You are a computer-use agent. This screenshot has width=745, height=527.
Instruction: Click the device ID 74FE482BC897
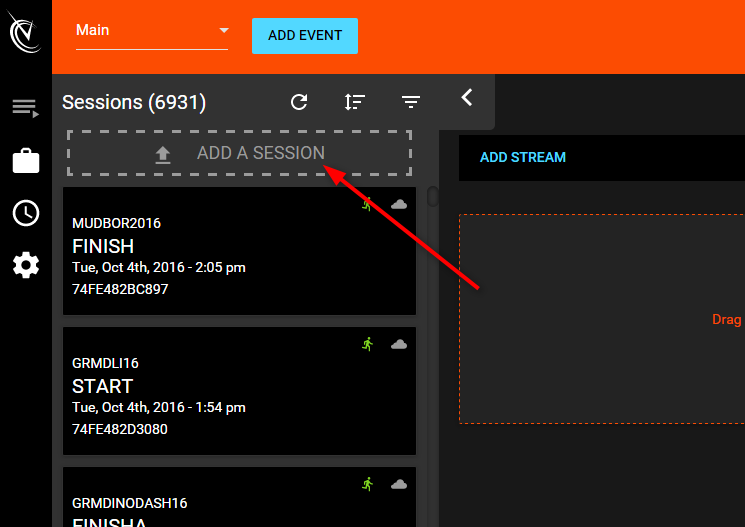point(120,289)
